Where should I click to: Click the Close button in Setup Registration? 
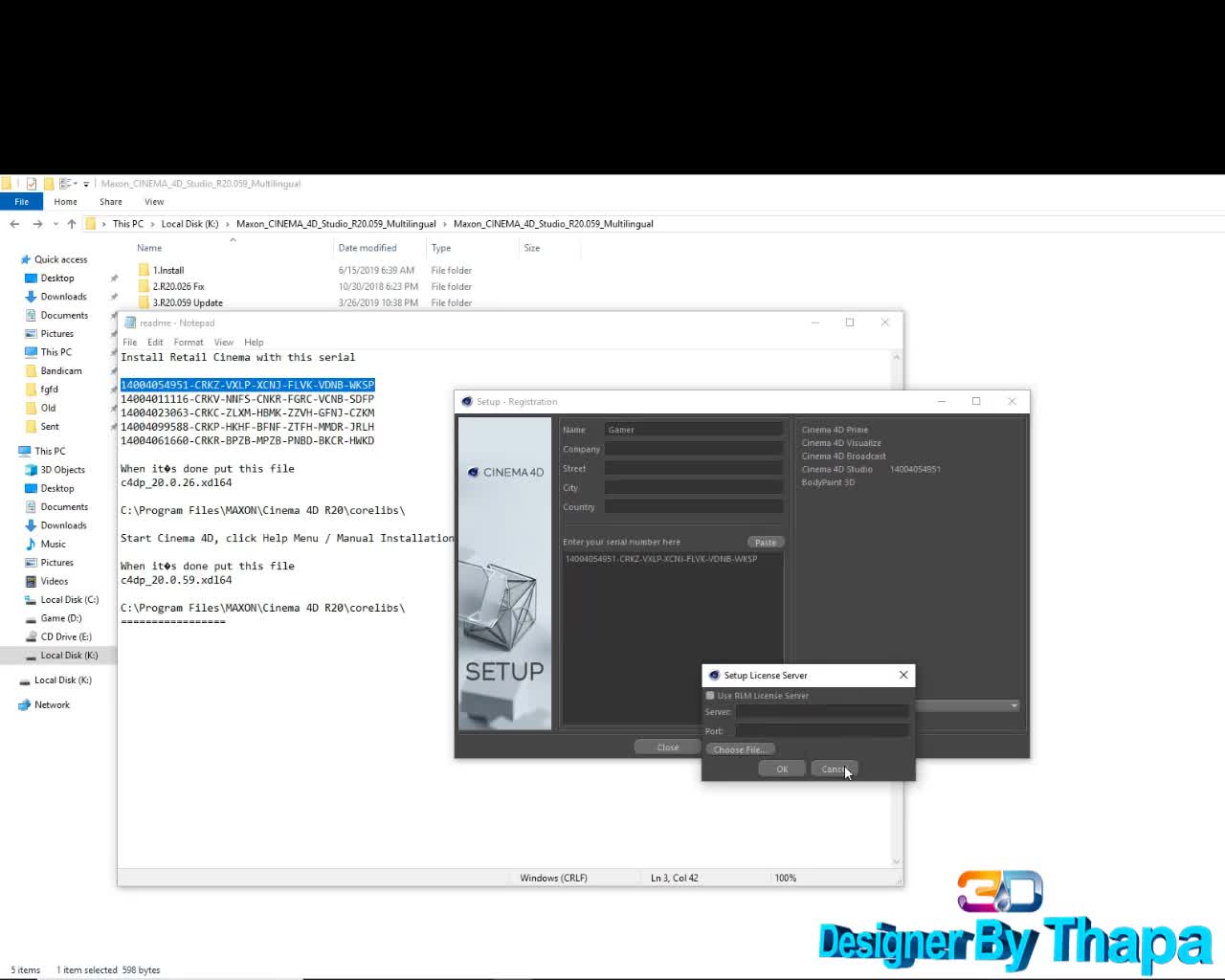point(668,747)
